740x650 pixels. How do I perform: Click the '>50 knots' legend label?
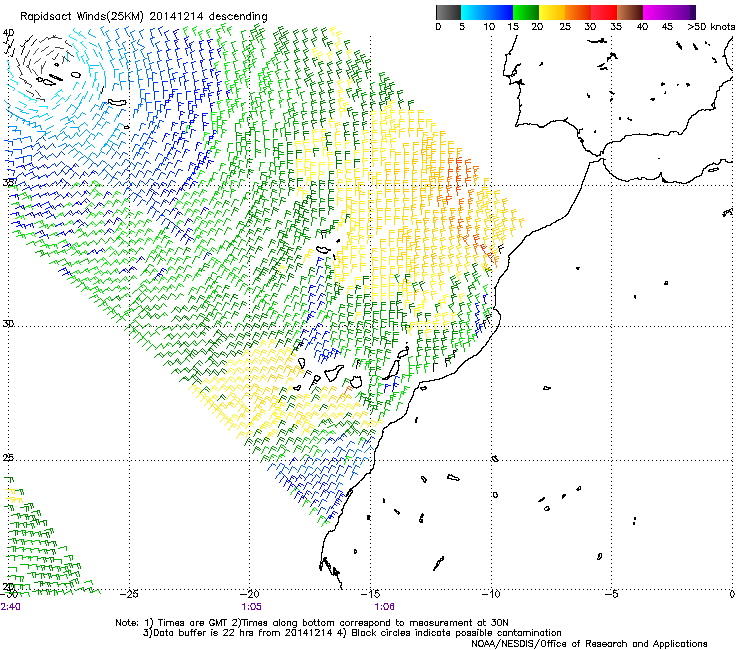click(x=711, y=27)
